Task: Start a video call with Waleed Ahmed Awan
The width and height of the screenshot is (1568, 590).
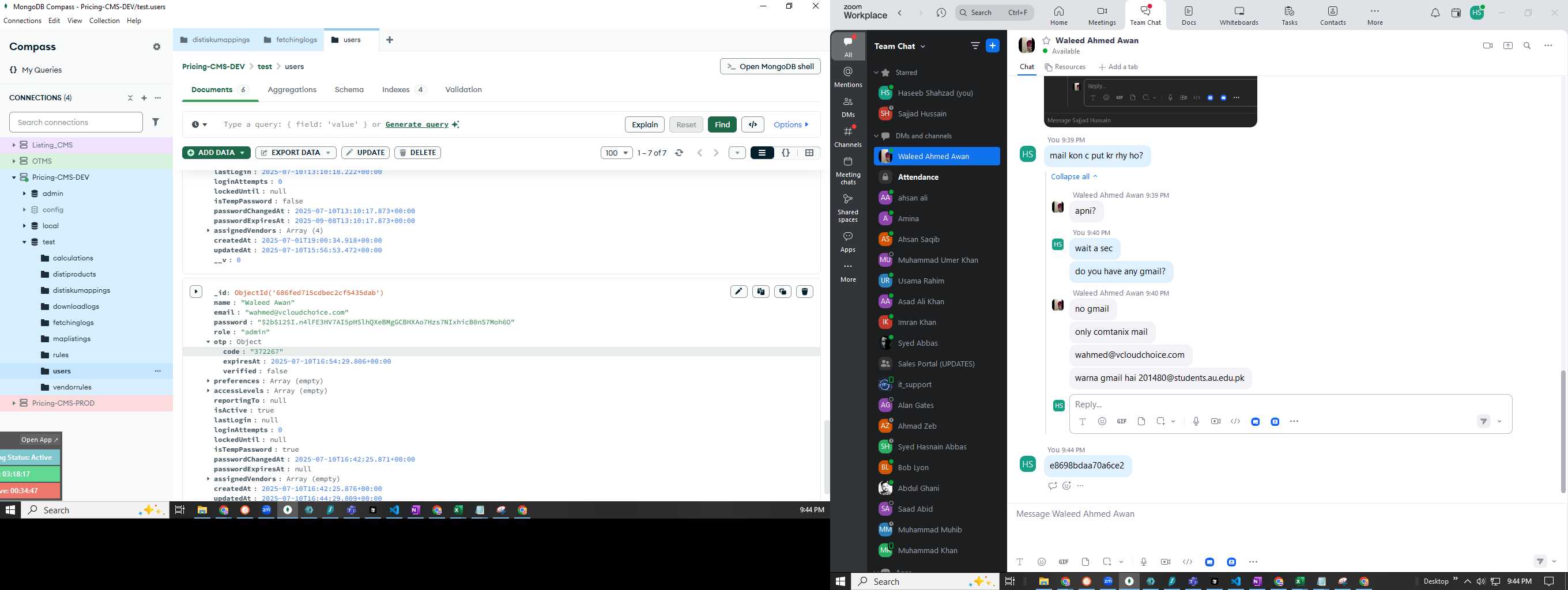Action: pyautogui.click(x=1488, y=46)
